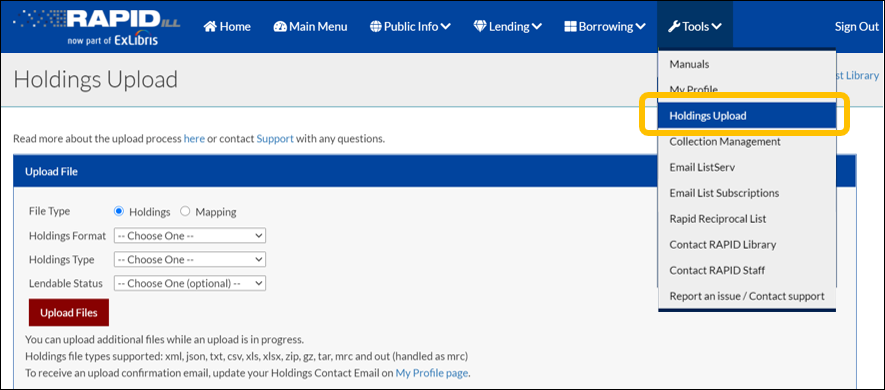Viewport: 885px width, 390px height.
Task: Open Manuals from the Tools menu
Action: (x=747, y=64)
